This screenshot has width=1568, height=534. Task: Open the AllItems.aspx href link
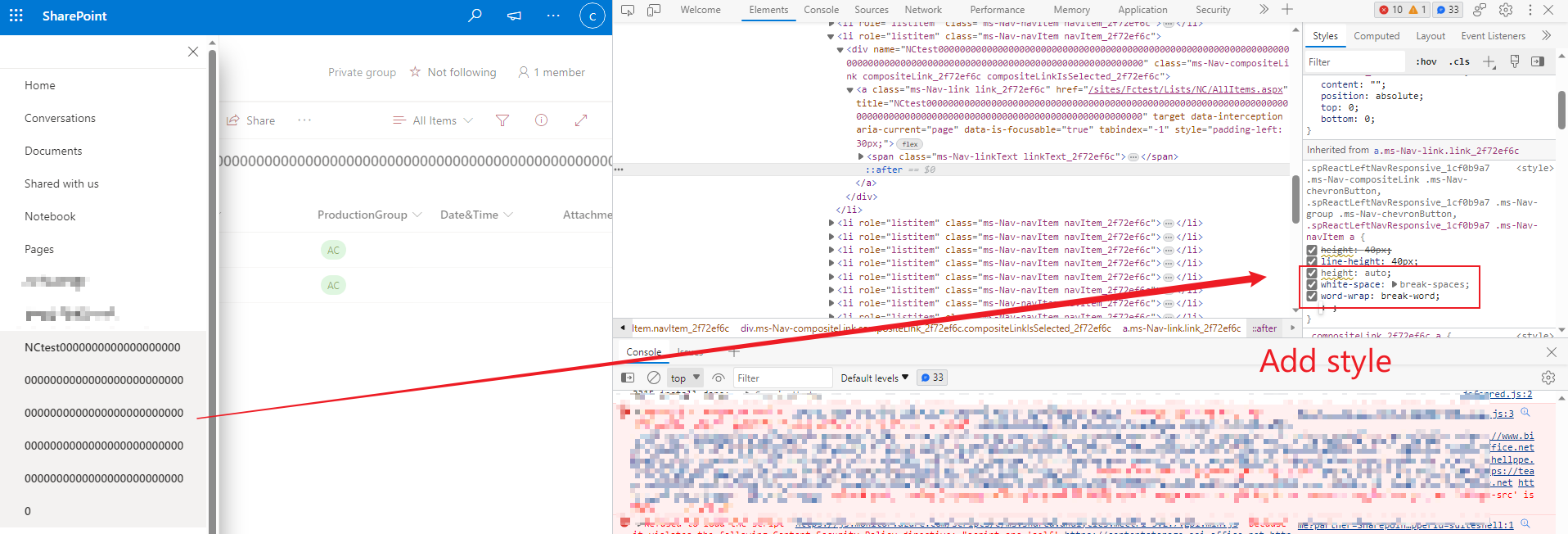(1187, 90)
